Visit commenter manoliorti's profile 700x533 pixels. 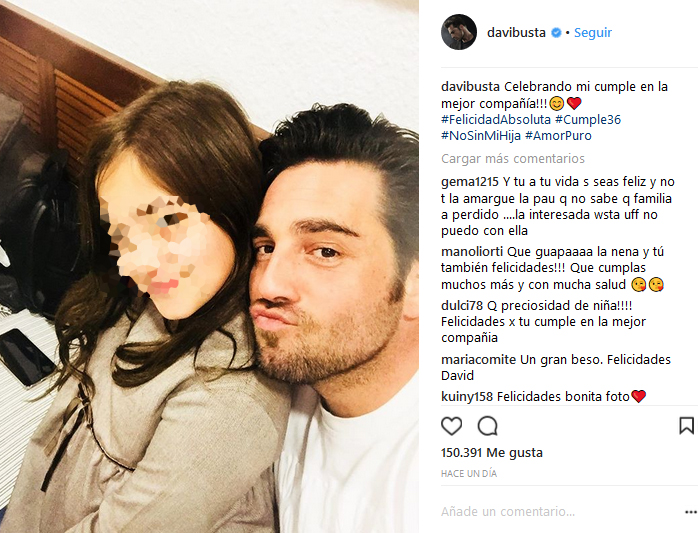(x=472, y=252)
